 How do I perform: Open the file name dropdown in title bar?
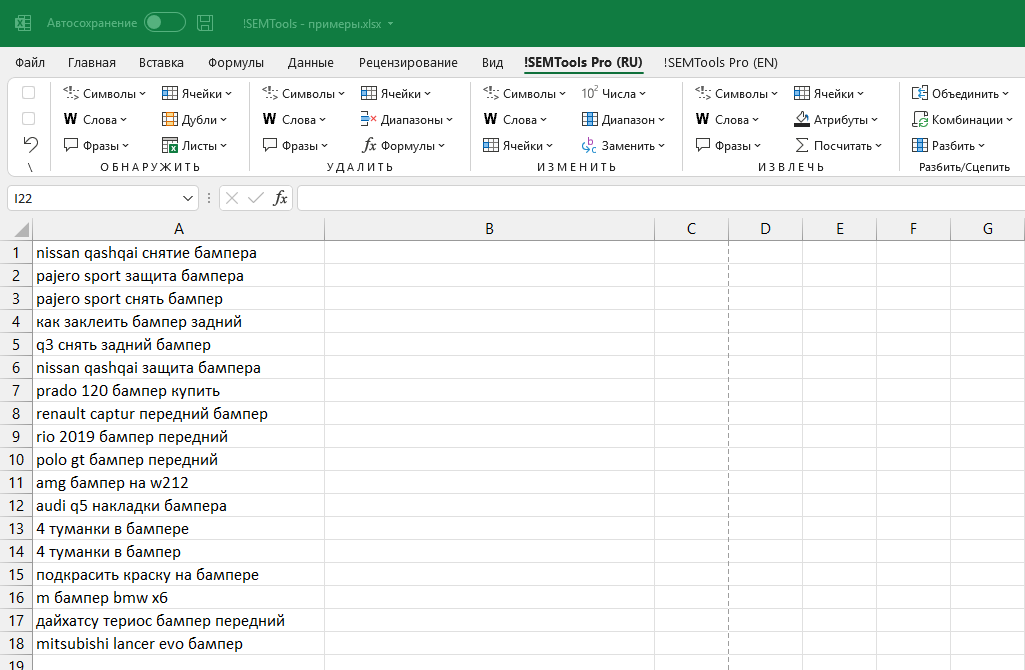click(x=390, y=24)
